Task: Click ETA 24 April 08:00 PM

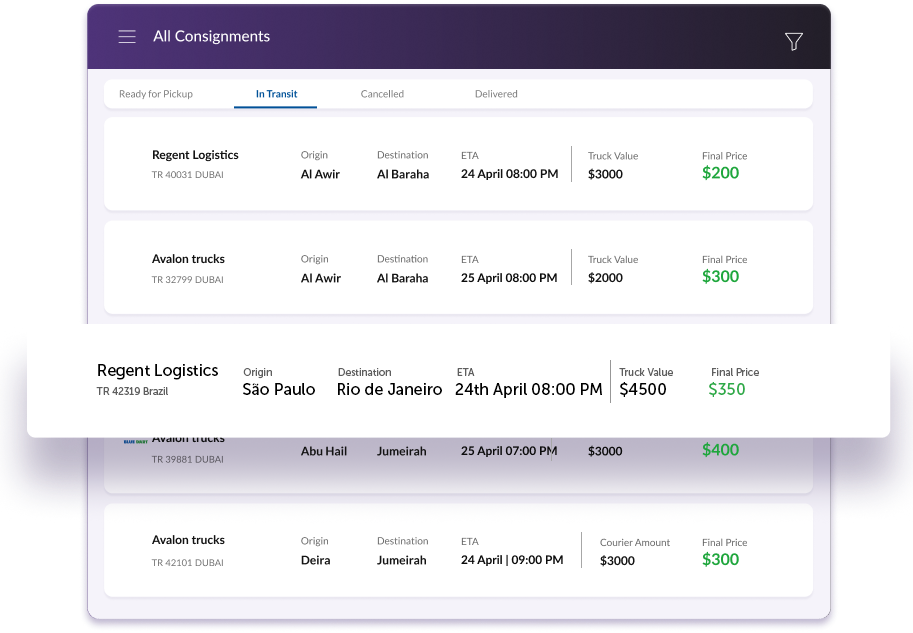Action: click(509, 174)
